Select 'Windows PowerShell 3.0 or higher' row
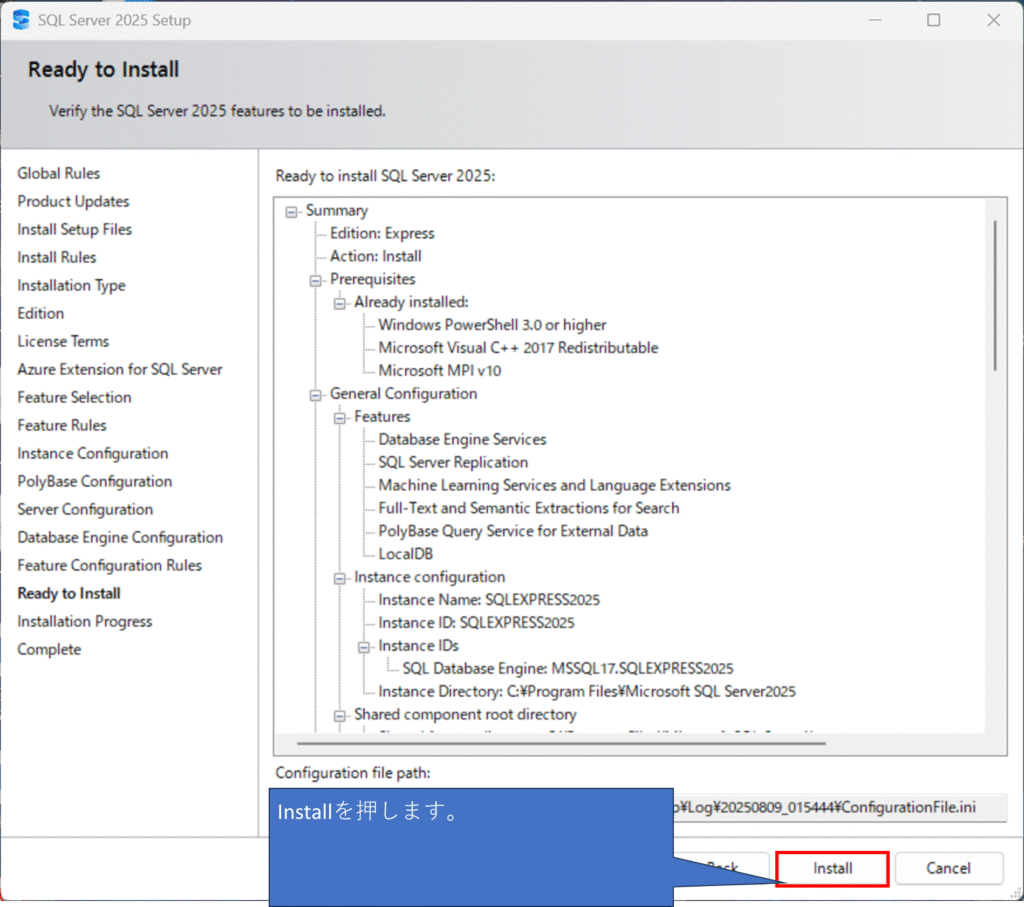This screenshot has height=907, width=1024. click(492, 325)
